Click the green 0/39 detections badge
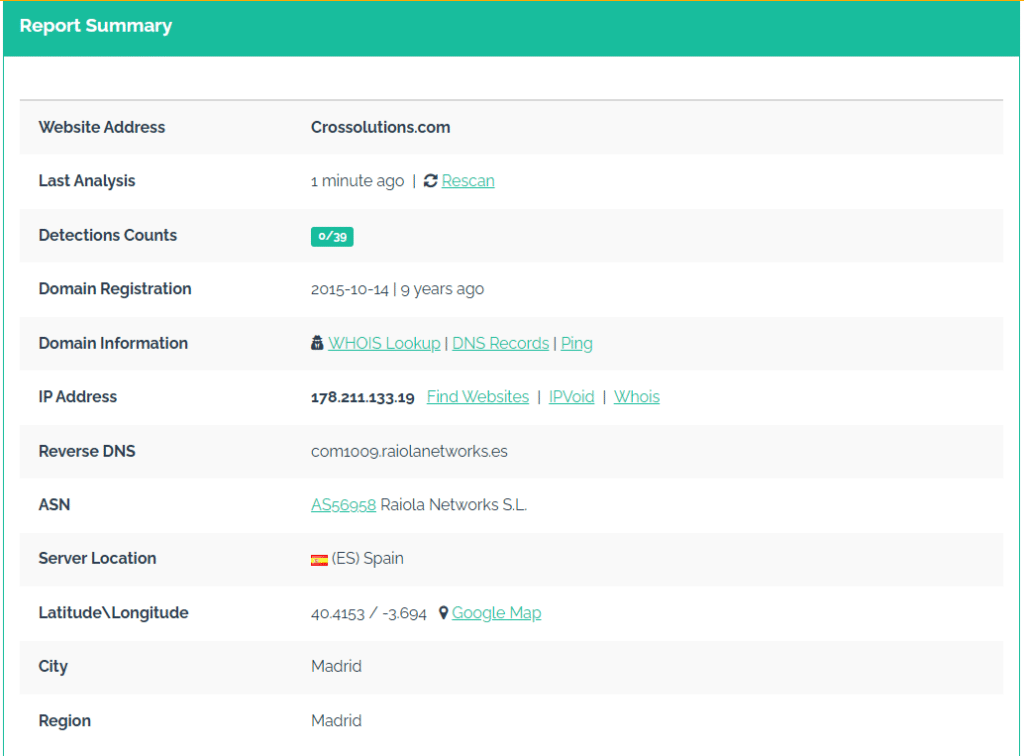This screenshot has width=1024, height=756. pos(332,236)
